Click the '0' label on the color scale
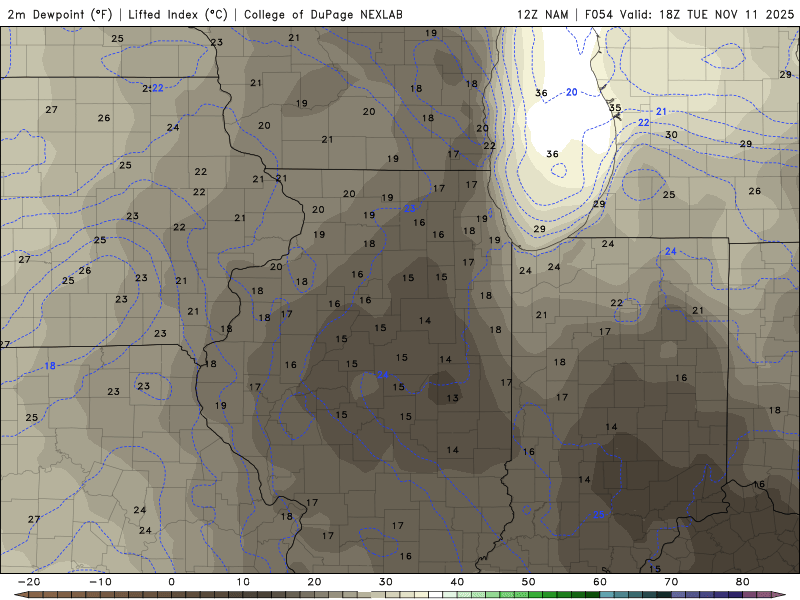 171,582
